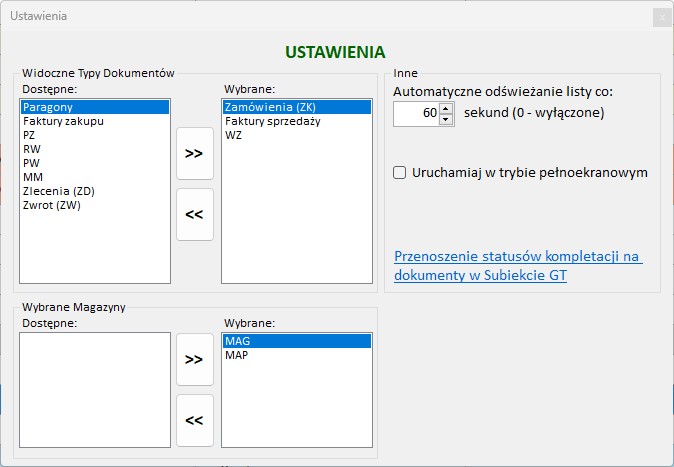The height and width of the screenshot is (467, 674).
Task: Select MAP warehouse in chosen list
Action: [237, 355]
